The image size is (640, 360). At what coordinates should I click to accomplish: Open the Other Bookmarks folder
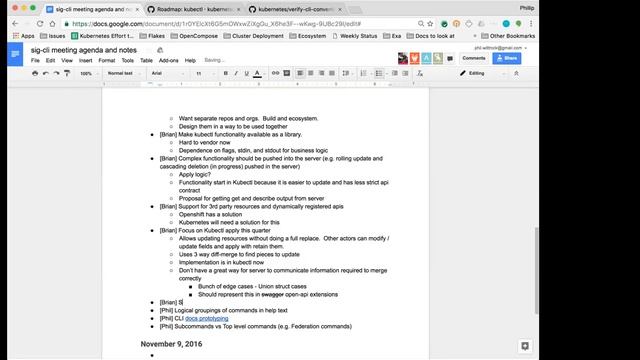508,36
